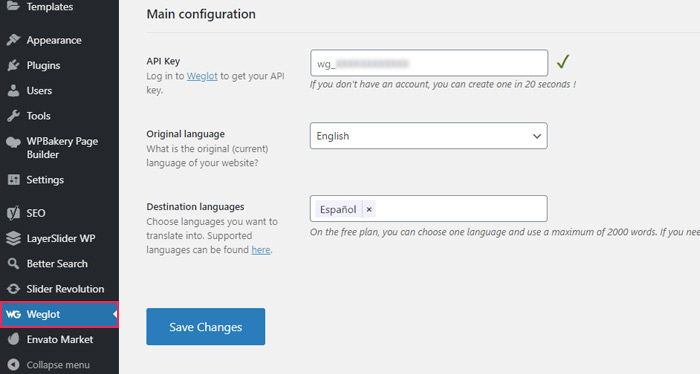Click the API Key label

click(163, 61)
